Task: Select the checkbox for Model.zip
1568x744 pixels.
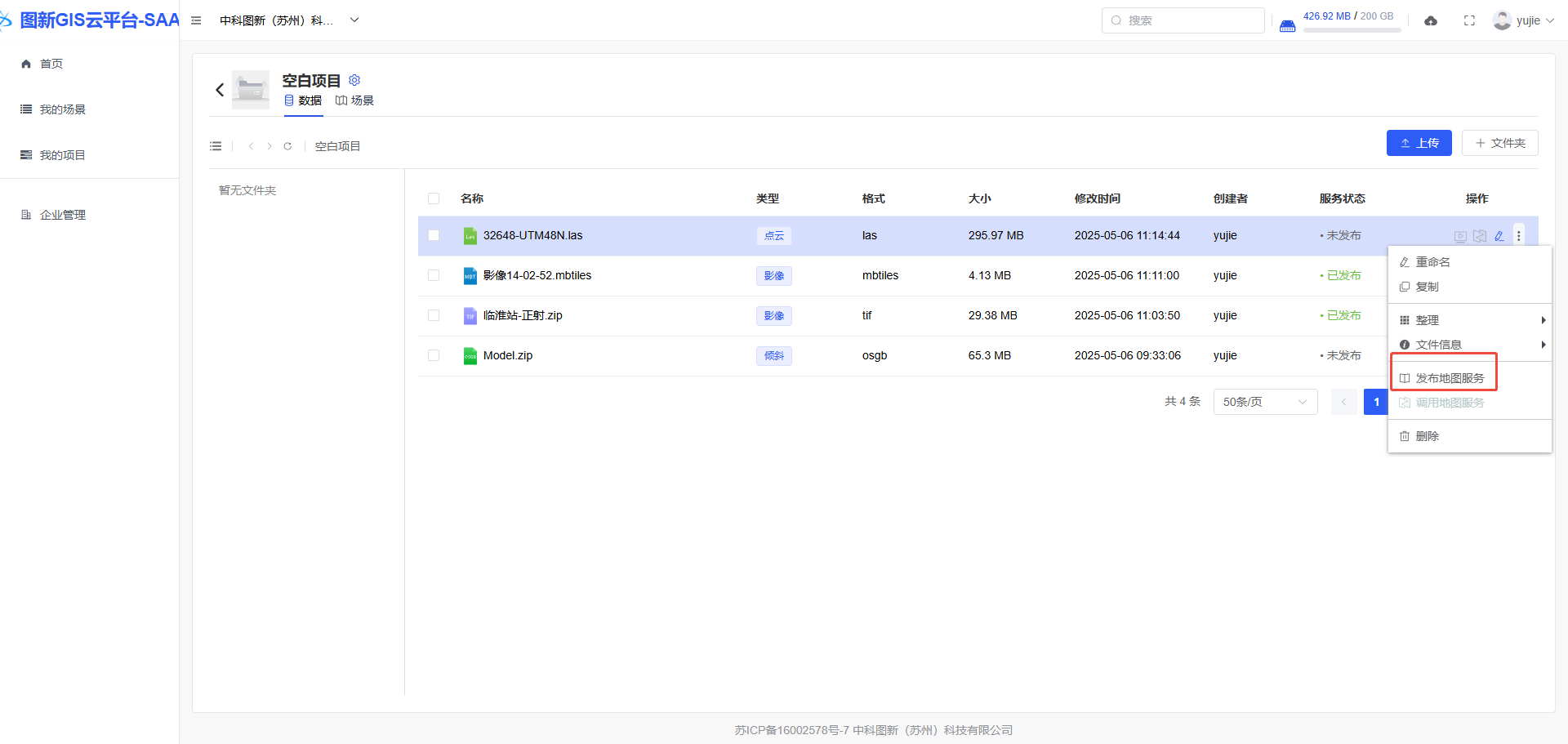Action: [x=434, y=355]
